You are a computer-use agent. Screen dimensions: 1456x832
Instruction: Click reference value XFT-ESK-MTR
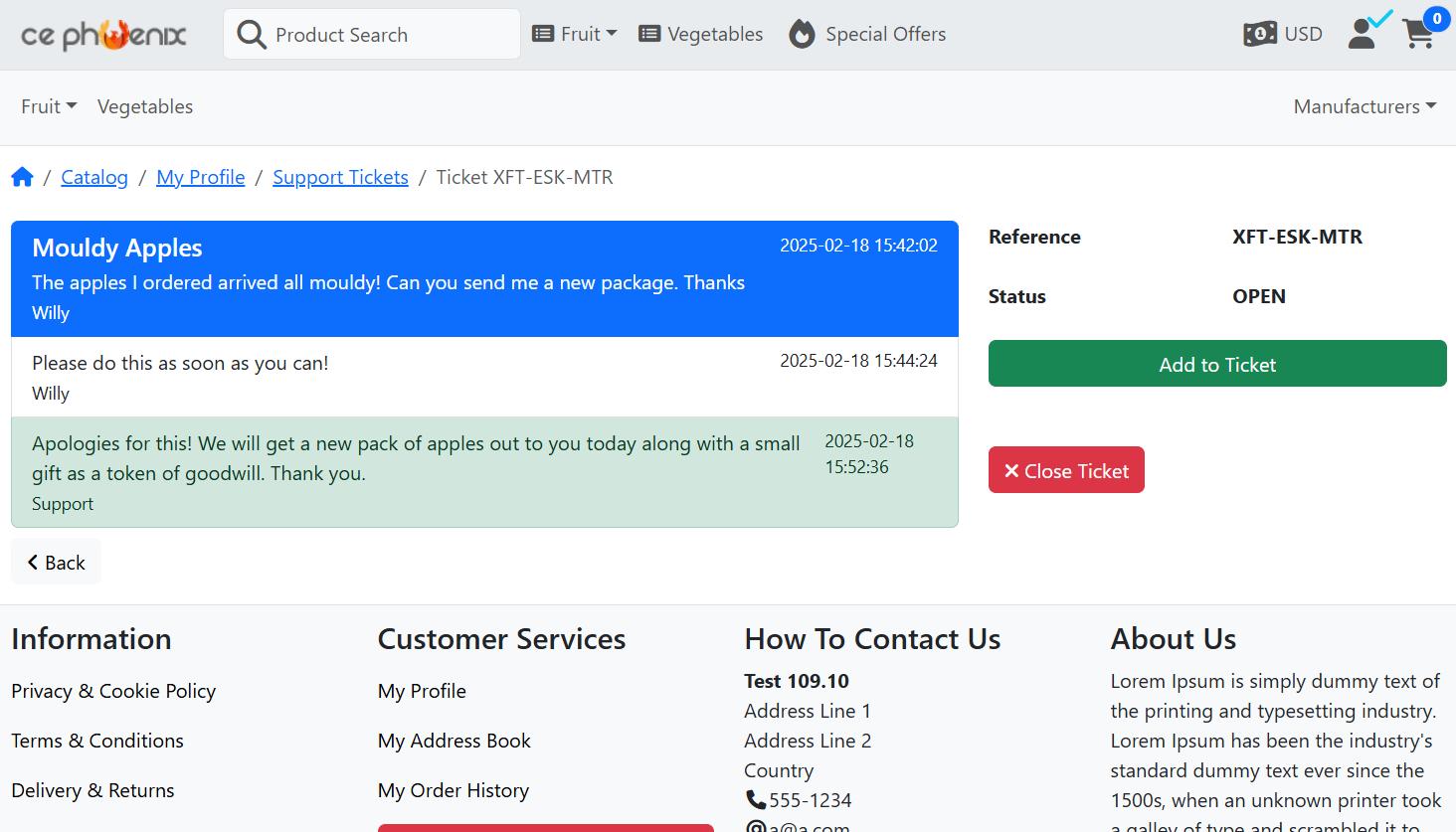click(x=1297, y=237)
